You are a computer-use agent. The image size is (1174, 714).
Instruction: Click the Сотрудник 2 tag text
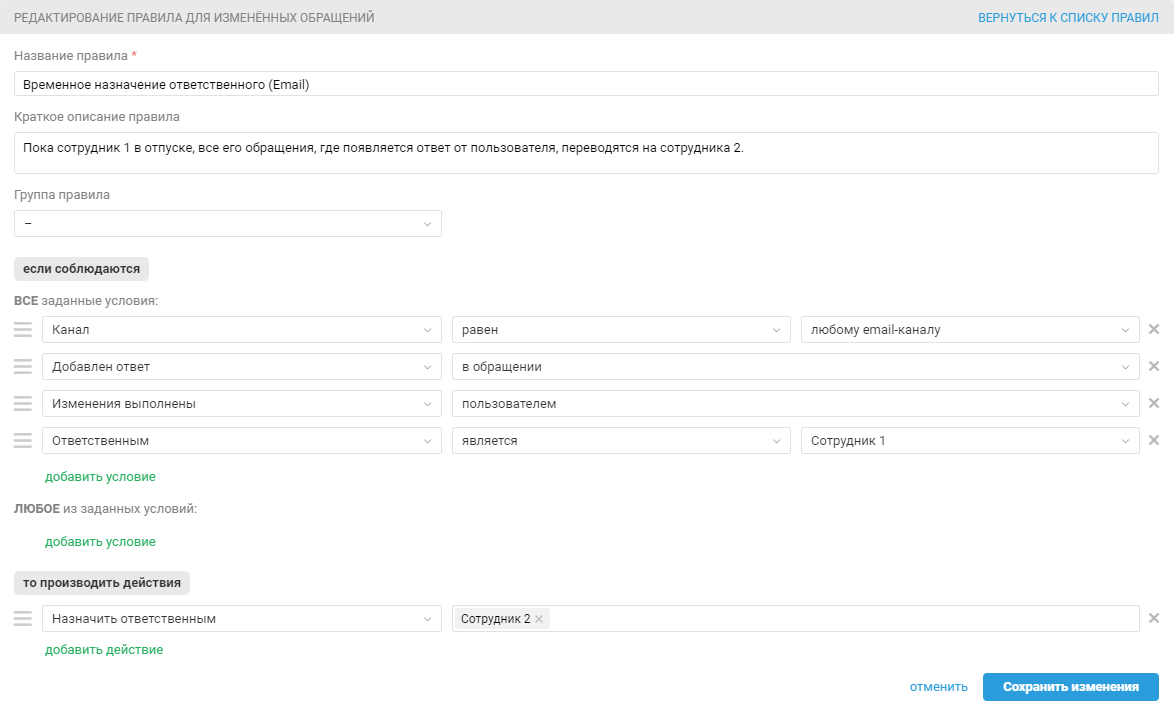click(x=496, y=619)
